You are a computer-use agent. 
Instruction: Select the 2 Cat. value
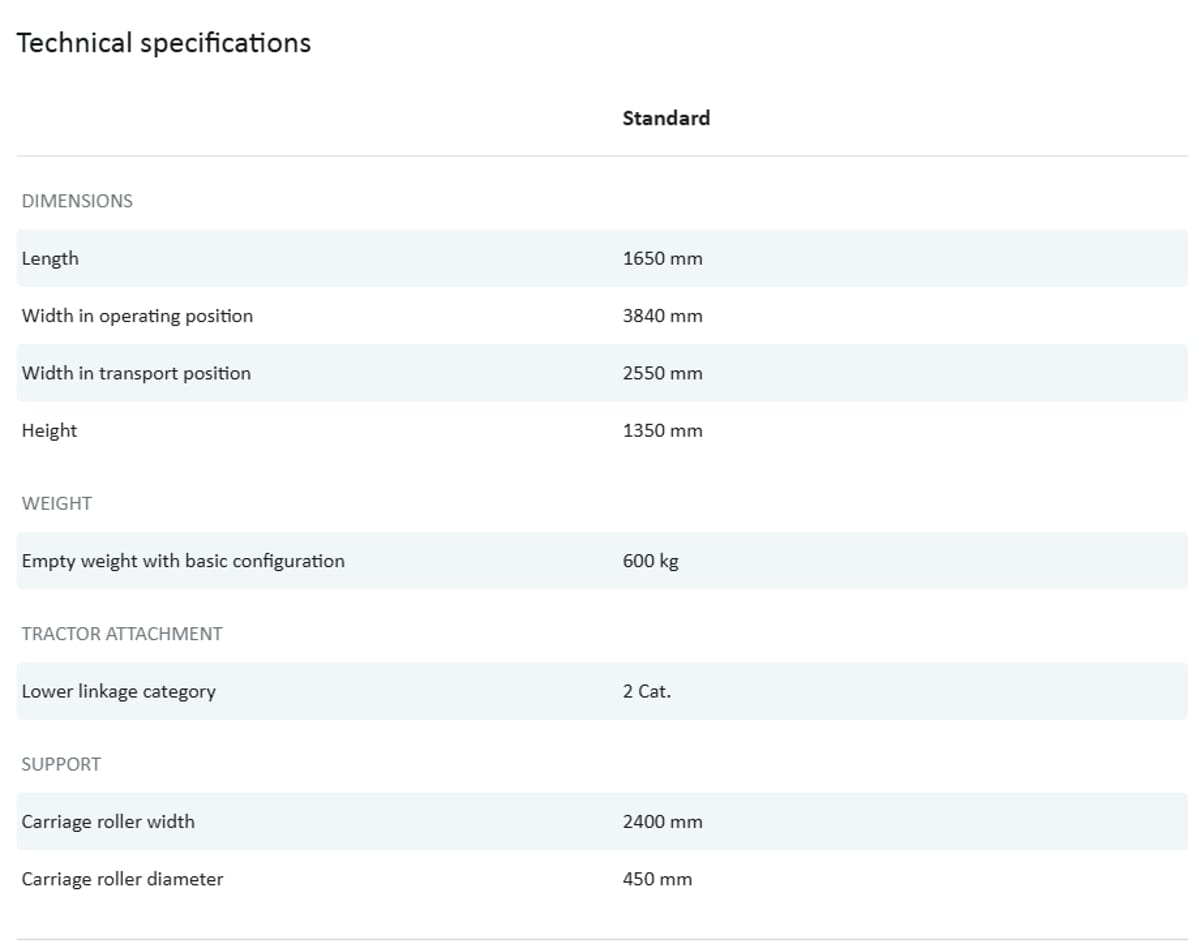click(646, 691)
